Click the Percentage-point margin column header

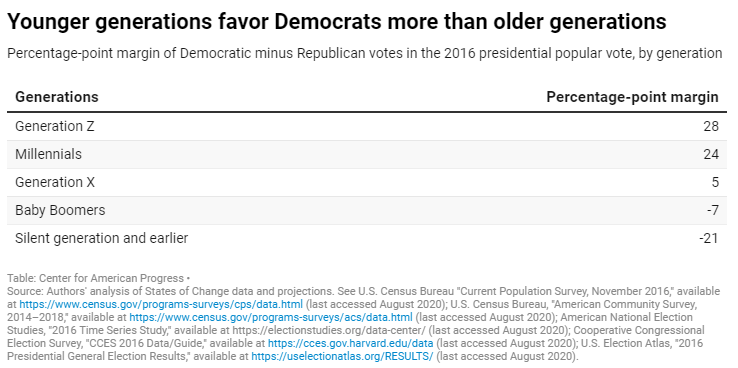(633, 97)
